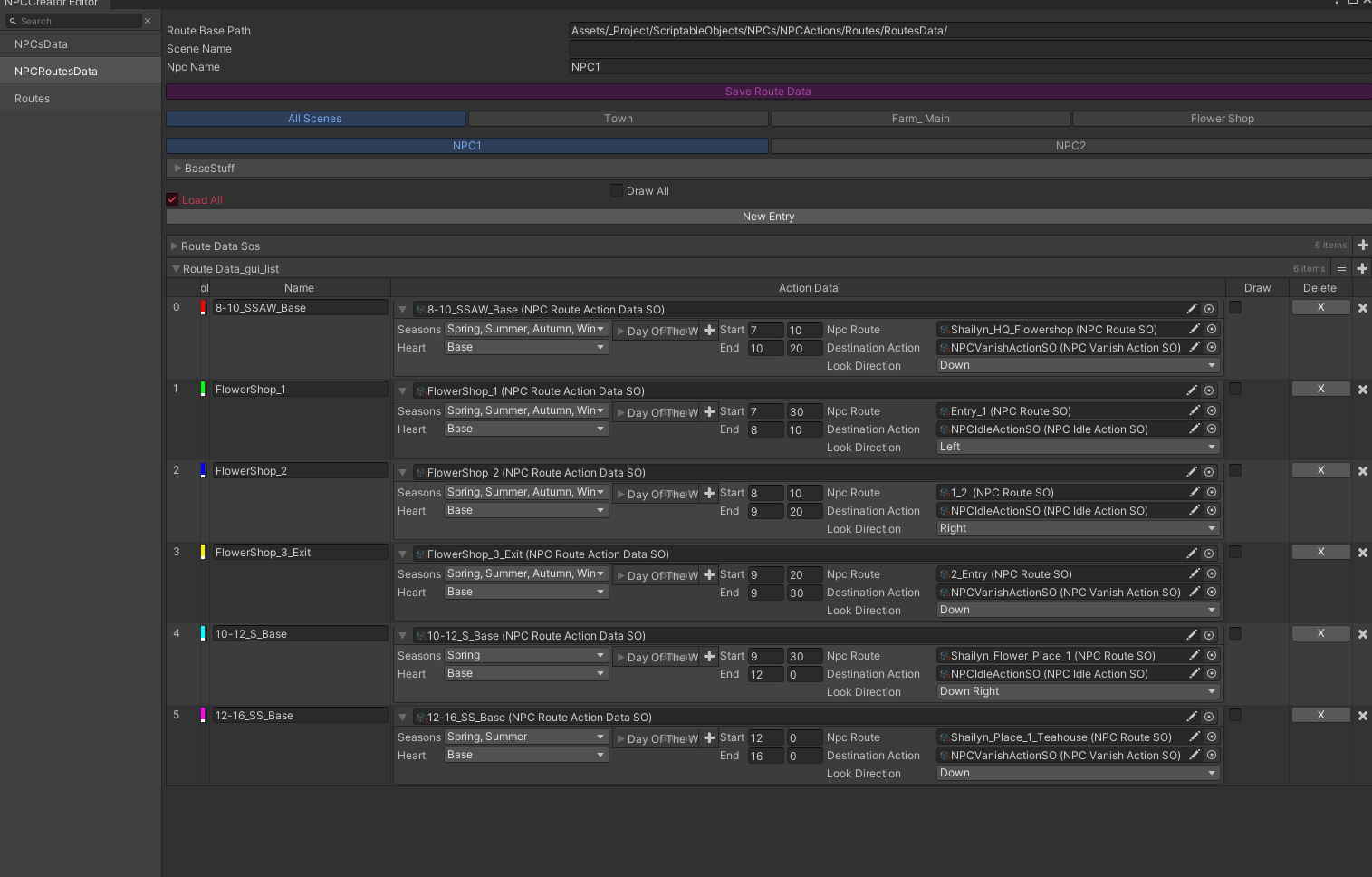Toggle Draw checkbox for 12-16_SS_Base
Screen dimensions: 1372x877
1235,715
